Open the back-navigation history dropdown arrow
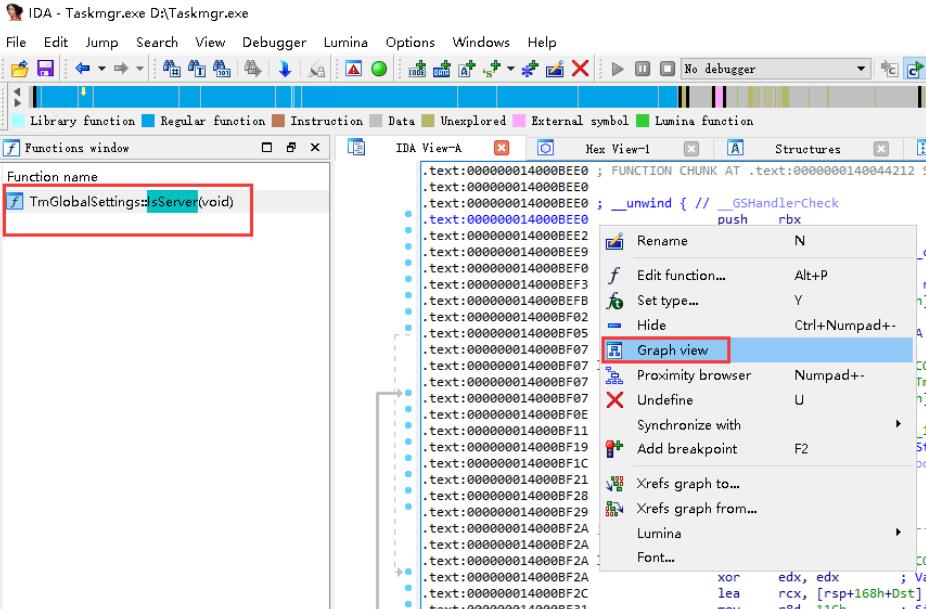 click(x=102, y=69)
